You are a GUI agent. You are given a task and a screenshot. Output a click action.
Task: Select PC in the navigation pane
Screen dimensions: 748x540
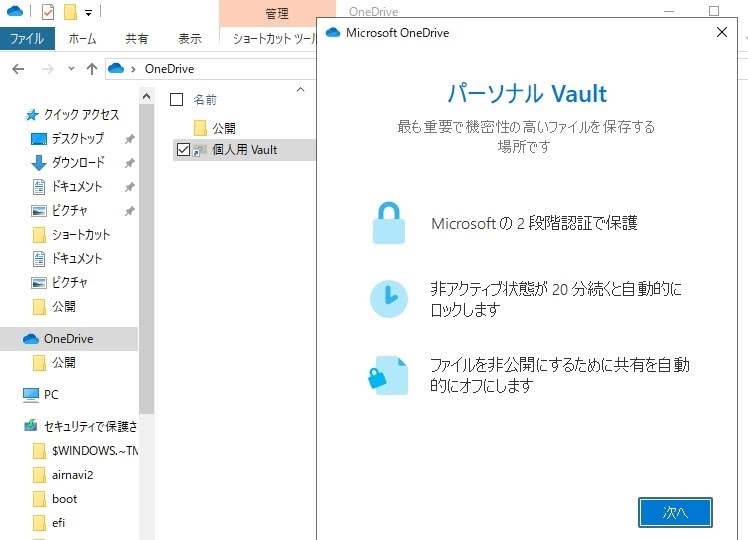point(51,395)
